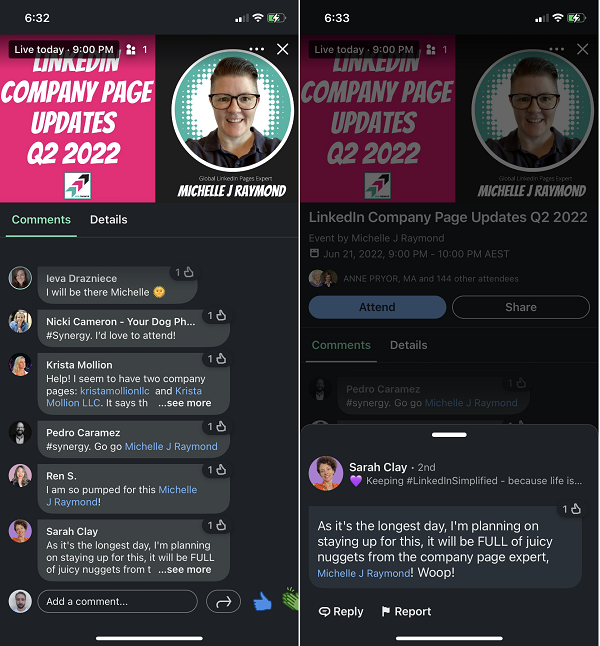The height and width of the screenshot is (646, 600).
Task: Close the left event view with X
Action: [x=283, y=49]
